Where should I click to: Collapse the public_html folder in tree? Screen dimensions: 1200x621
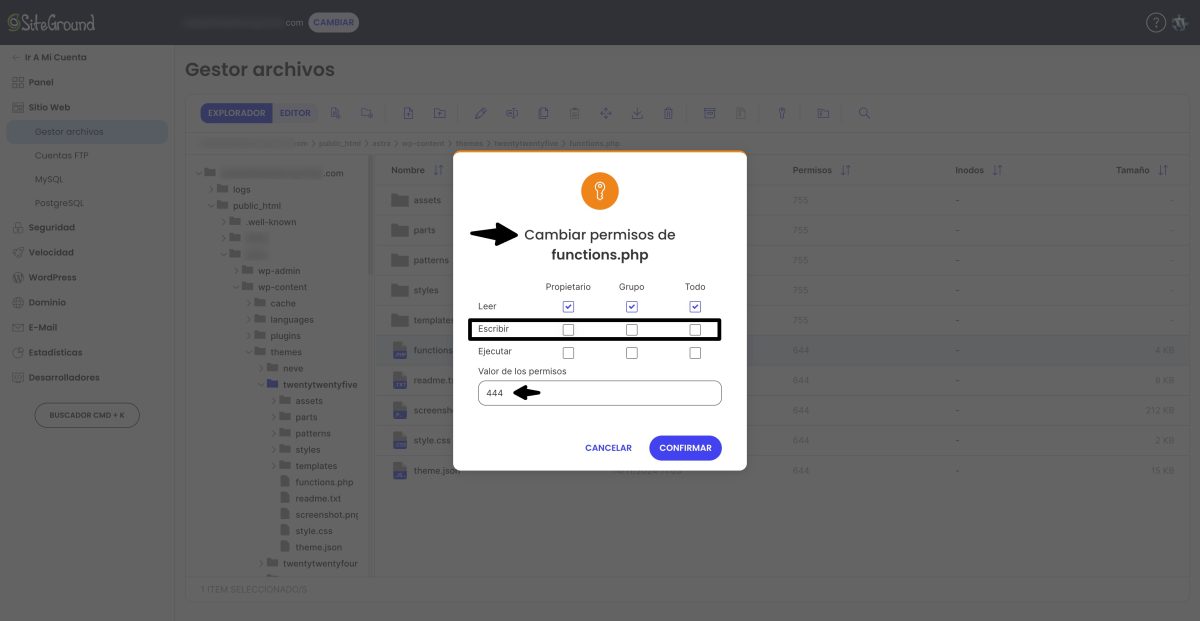point(211,205)
